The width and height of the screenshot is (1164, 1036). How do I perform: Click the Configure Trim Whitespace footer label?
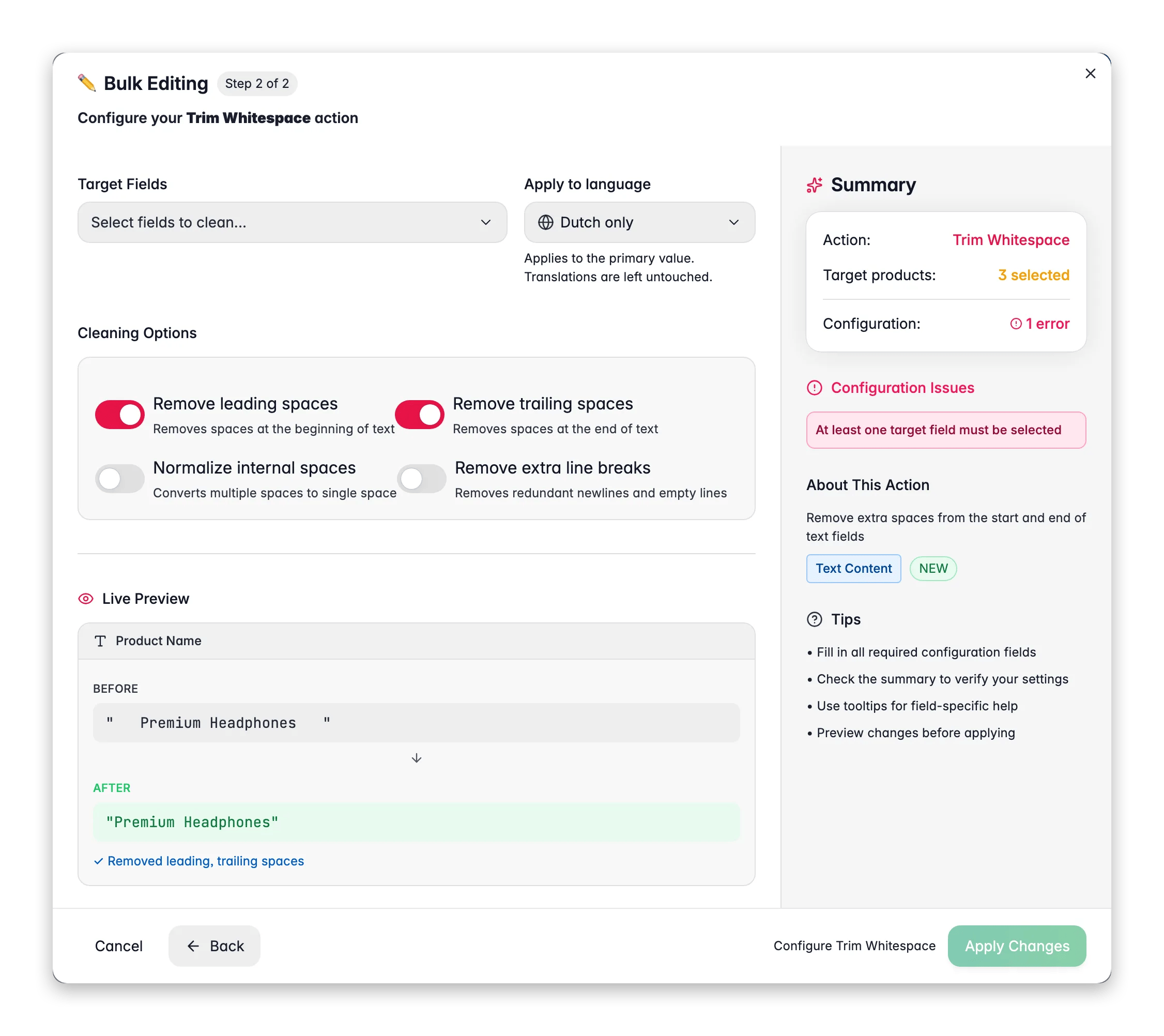tap(854, 946)
